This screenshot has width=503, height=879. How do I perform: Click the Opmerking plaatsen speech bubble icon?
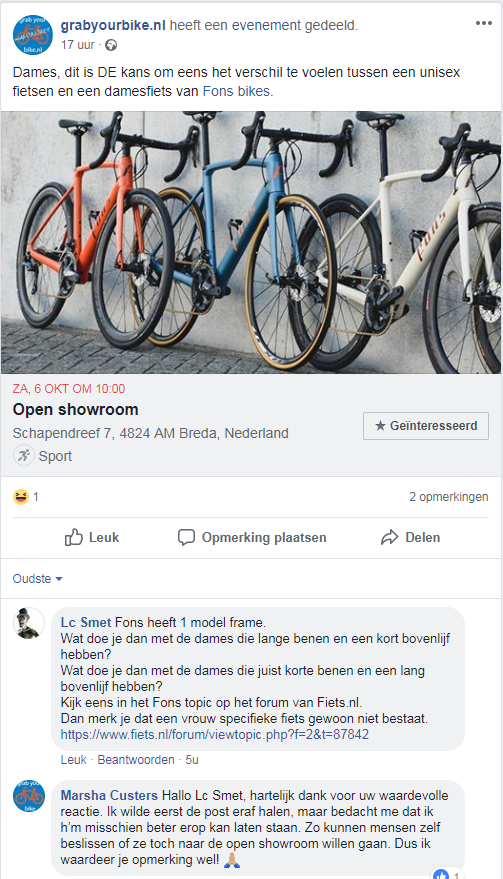click(x=186, y=538)
